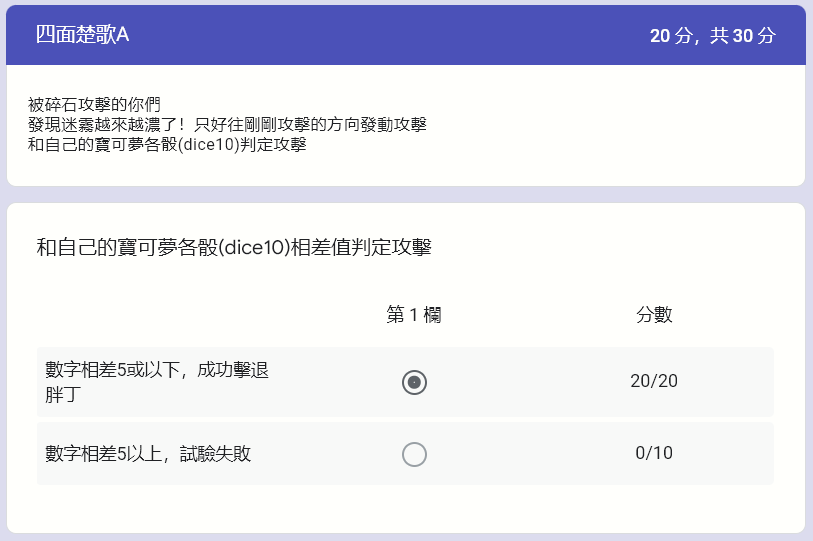The width and height of the screenshot is (813, 541).
Task: Click the 分數 column header
Action: (x=654, y=314)
